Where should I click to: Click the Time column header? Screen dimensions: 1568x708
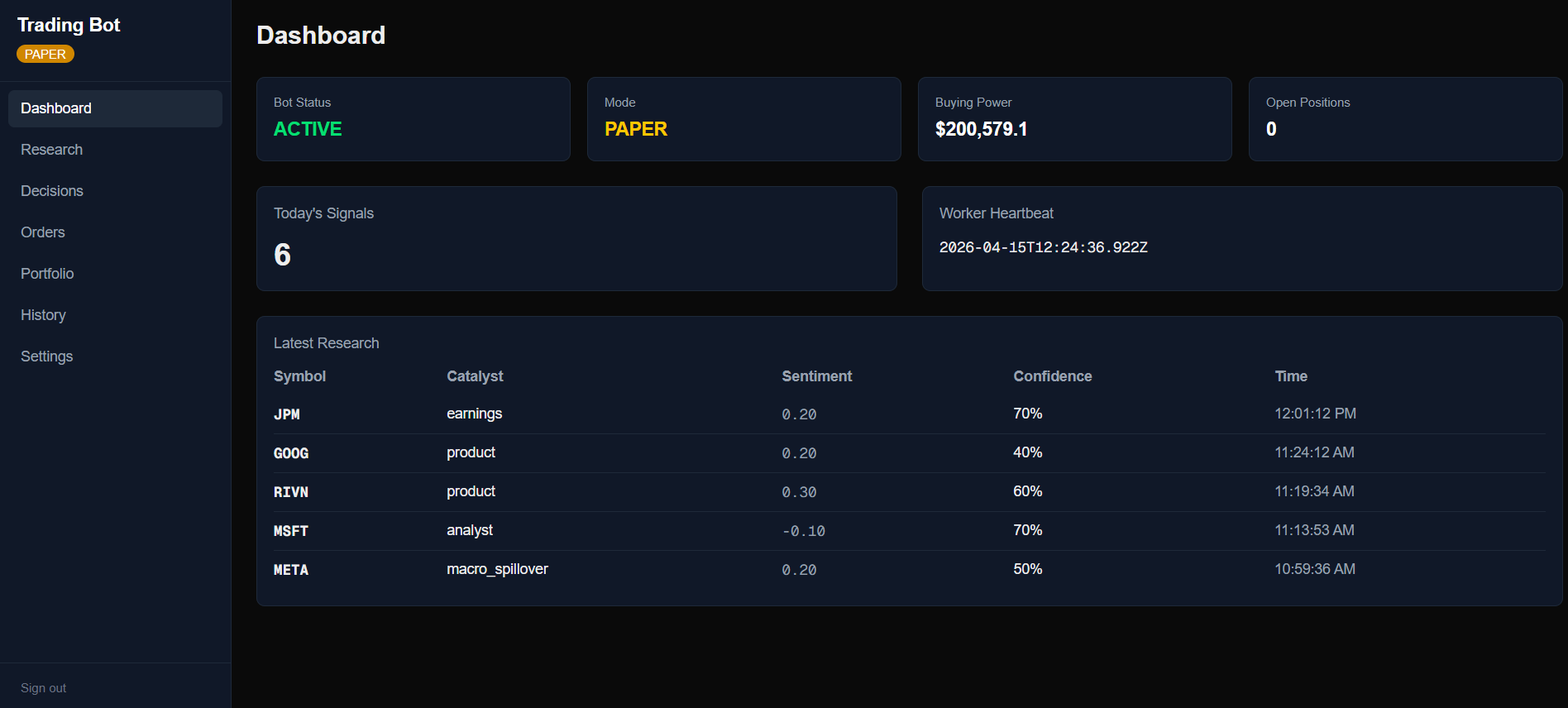coord(1290,376)
